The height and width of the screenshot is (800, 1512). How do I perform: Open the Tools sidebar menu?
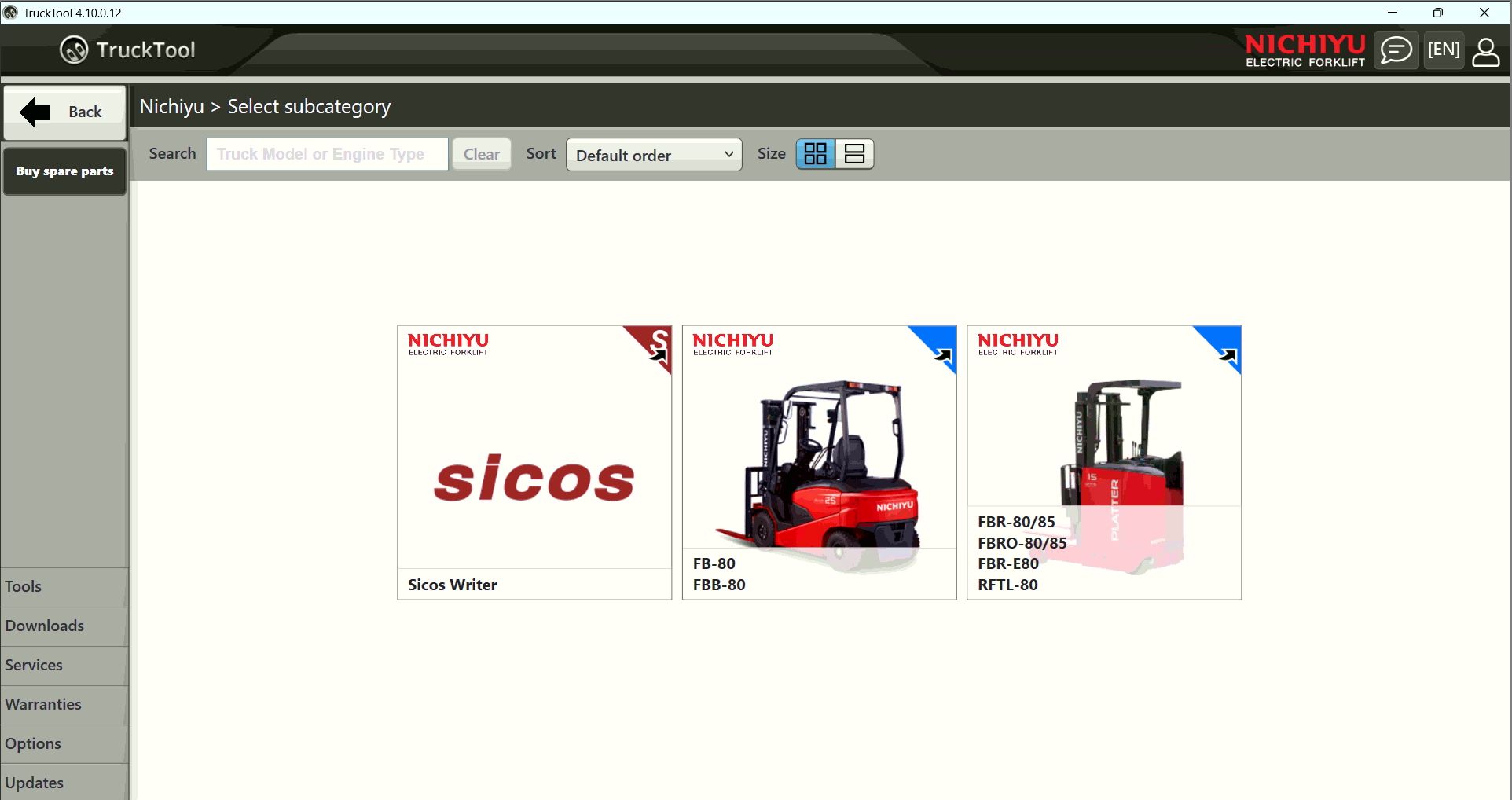(64, 587)
